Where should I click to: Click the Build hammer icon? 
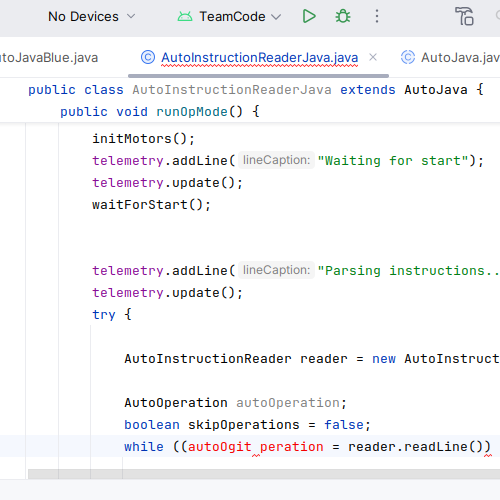[x=464, y=16]
